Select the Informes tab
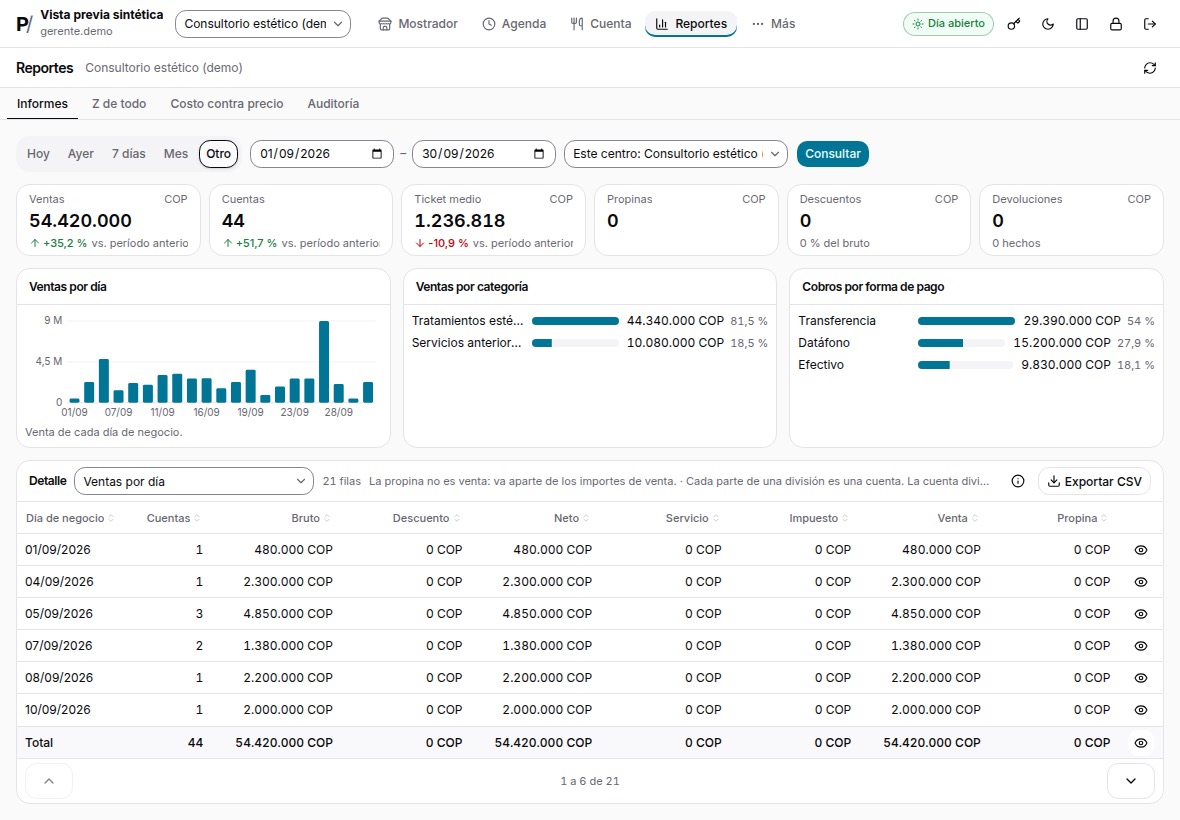Viewport: 1180px width, 820px height. (x=42, y=104)
